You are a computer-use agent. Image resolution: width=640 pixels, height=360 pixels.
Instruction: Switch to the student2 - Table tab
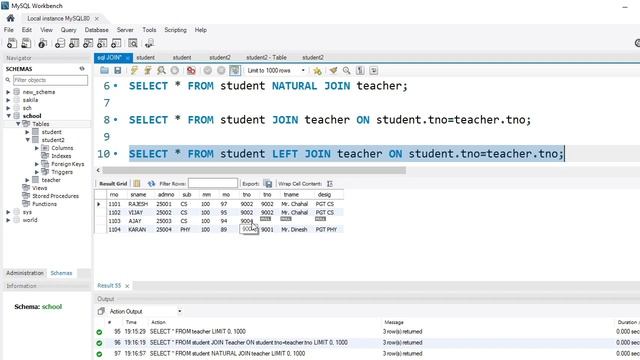(266, 58)
